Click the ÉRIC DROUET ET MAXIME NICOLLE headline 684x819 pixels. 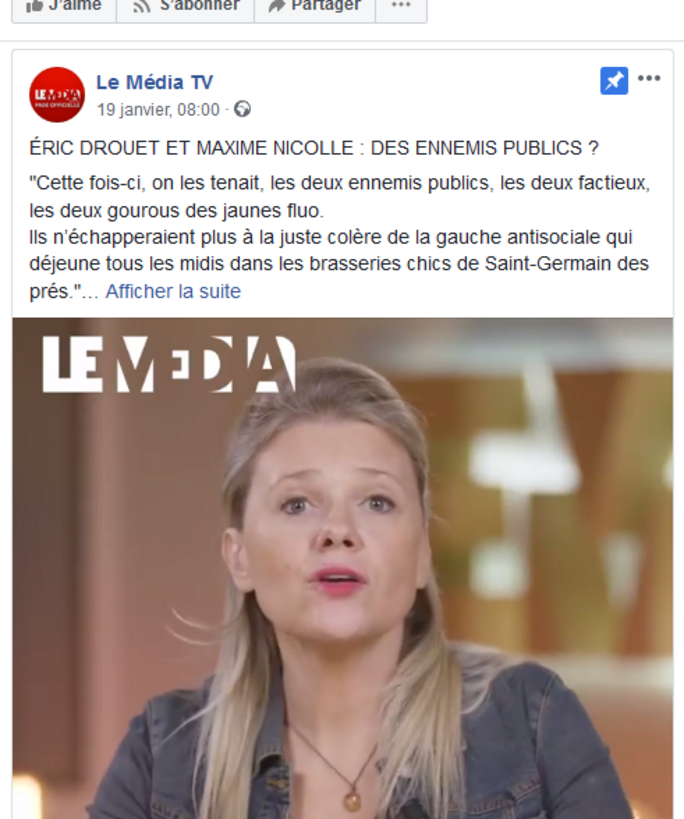click(314, 148)
